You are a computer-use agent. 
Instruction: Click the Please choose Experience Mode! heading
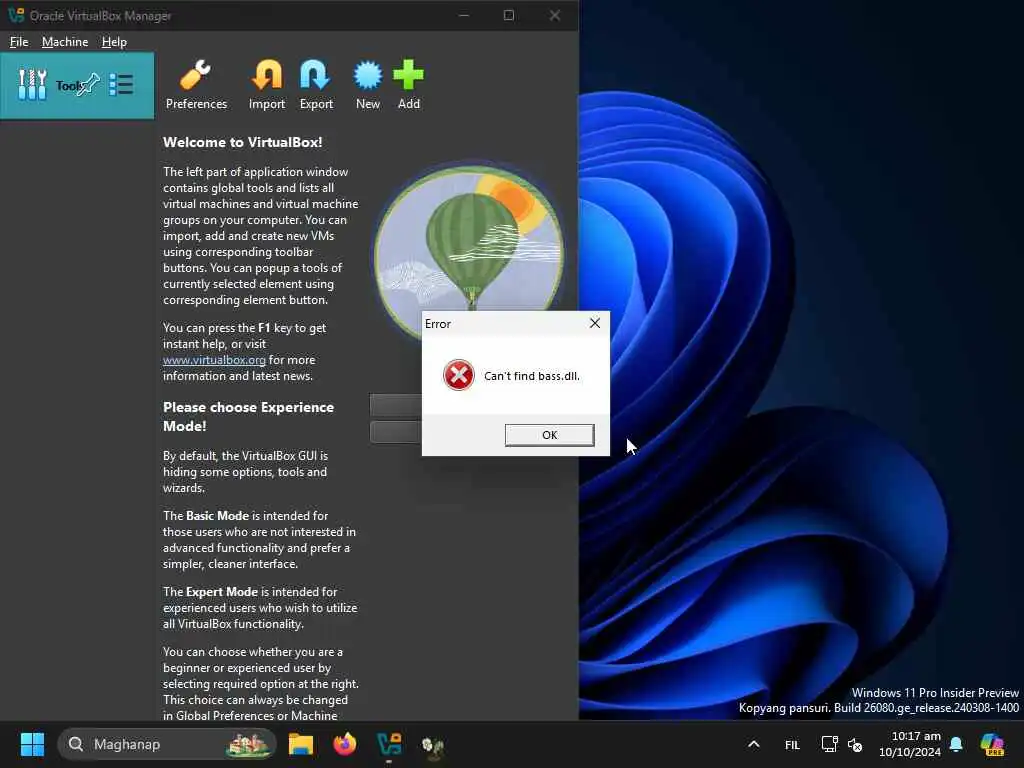[x=249, y=417]
